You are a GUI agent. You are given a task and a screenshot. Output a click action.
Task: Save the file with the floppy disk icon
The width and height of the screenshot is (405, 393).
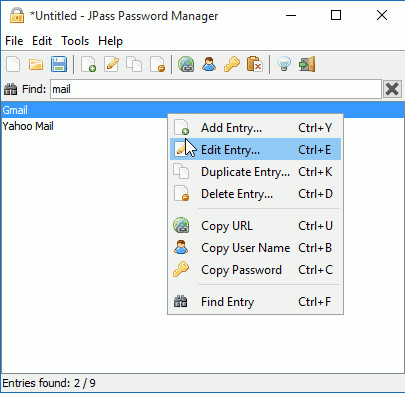[x=59, y=64]
